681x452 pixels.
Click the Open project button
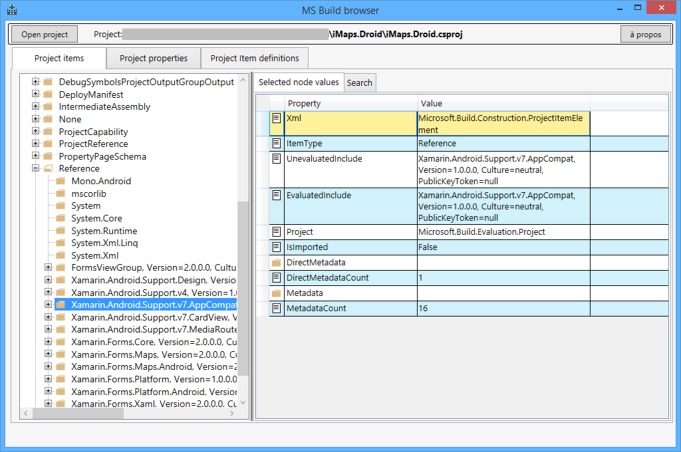click(44, 34)
